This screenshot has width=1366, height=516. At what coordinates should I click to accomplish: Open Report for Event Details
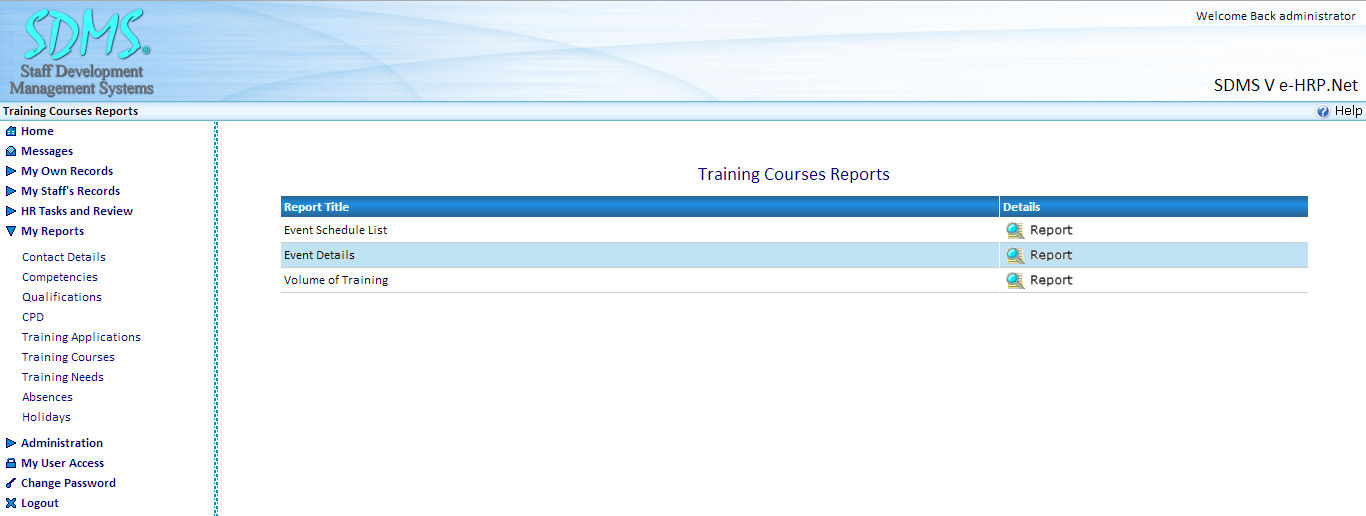coord(1051,255)
